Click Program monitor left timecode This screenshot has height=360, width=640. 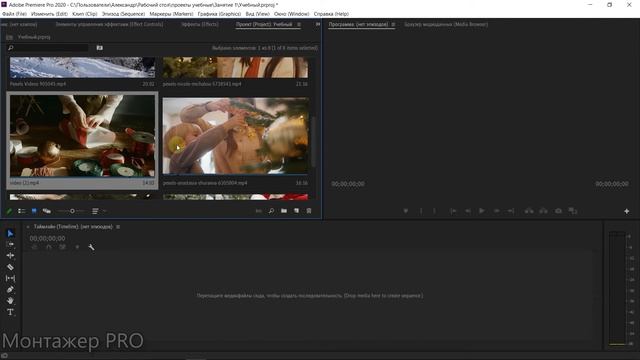(x=348, y=184)
